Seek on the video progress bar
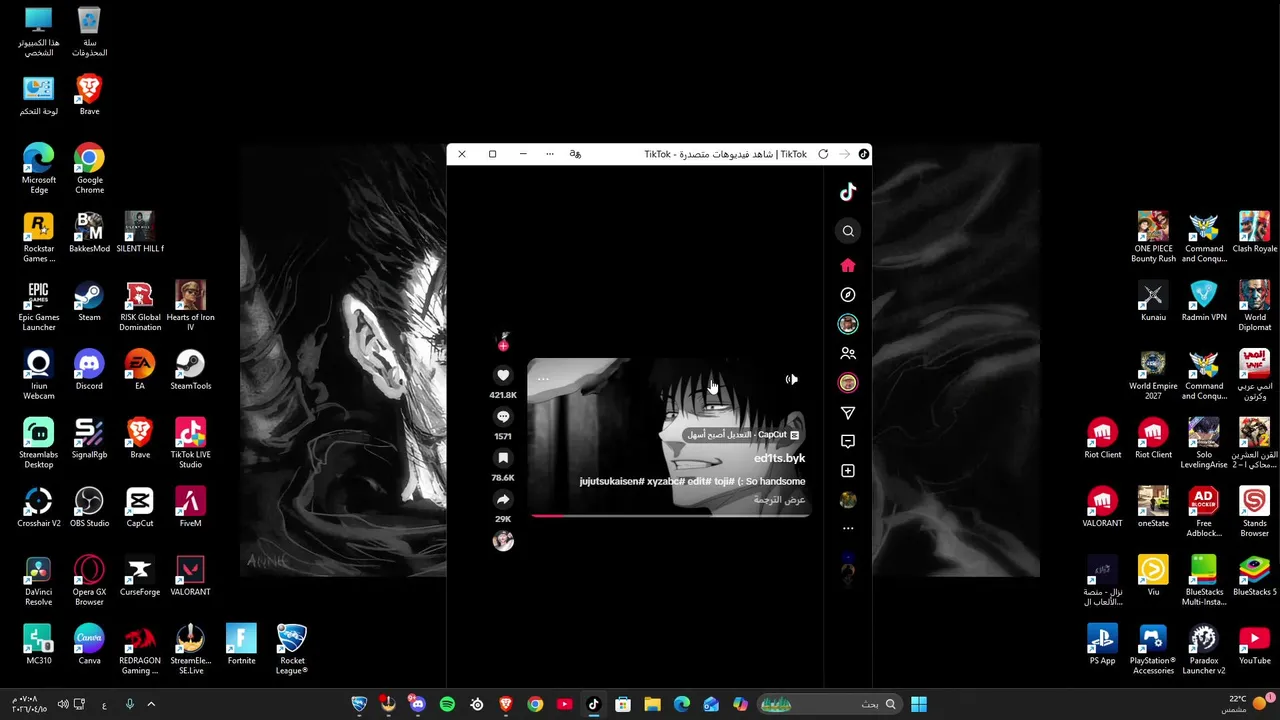Viewport: 1280px width, 720px height. click(669, 515)
